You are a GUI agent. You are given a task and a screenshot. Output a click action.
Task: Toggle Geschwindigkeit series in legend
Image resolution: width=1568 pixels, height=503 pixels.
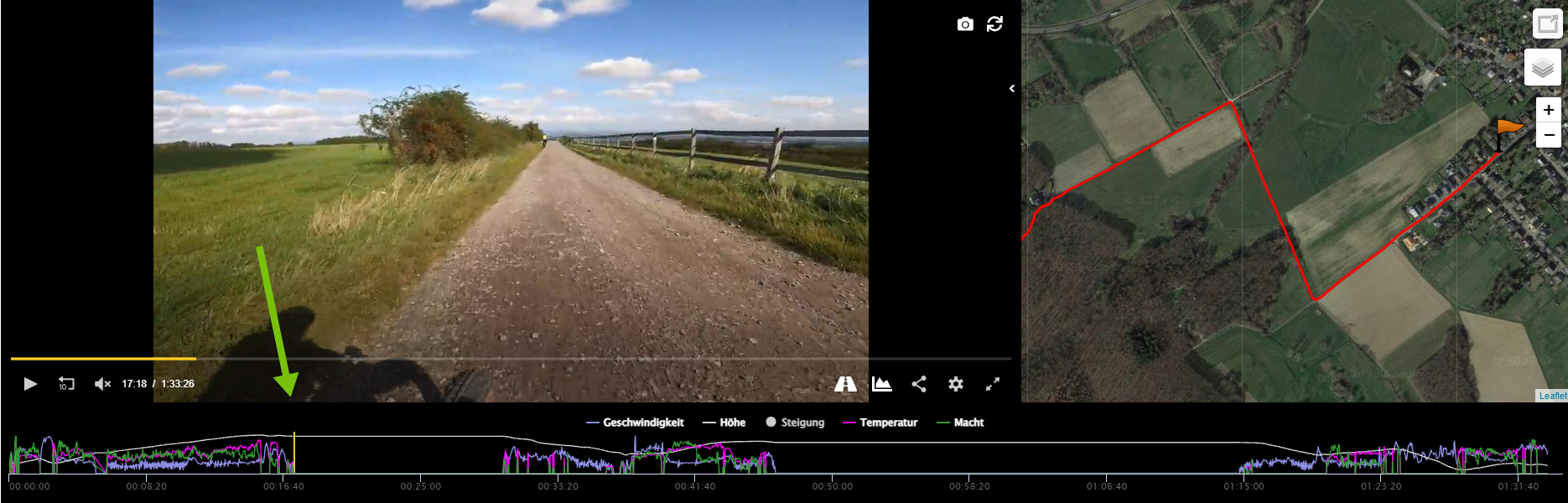[635, 423]
